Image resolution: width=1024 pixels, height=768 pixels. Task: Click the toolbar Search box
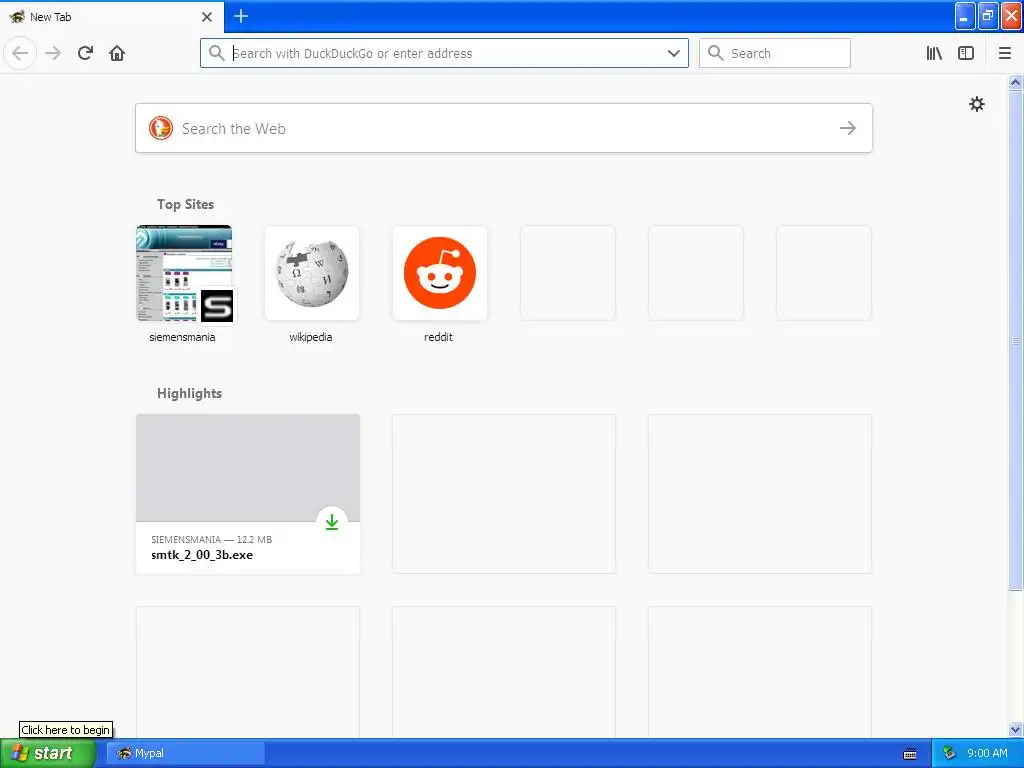775,53
